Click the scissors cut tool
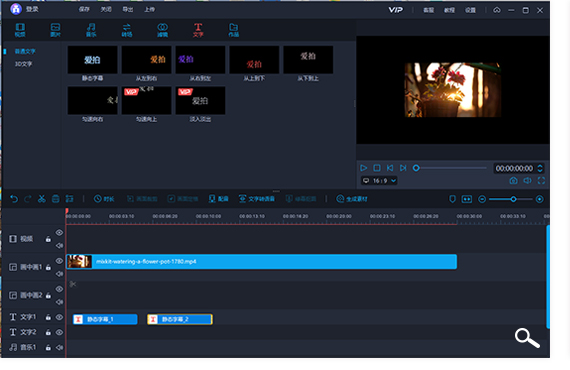 click(42, 199)
